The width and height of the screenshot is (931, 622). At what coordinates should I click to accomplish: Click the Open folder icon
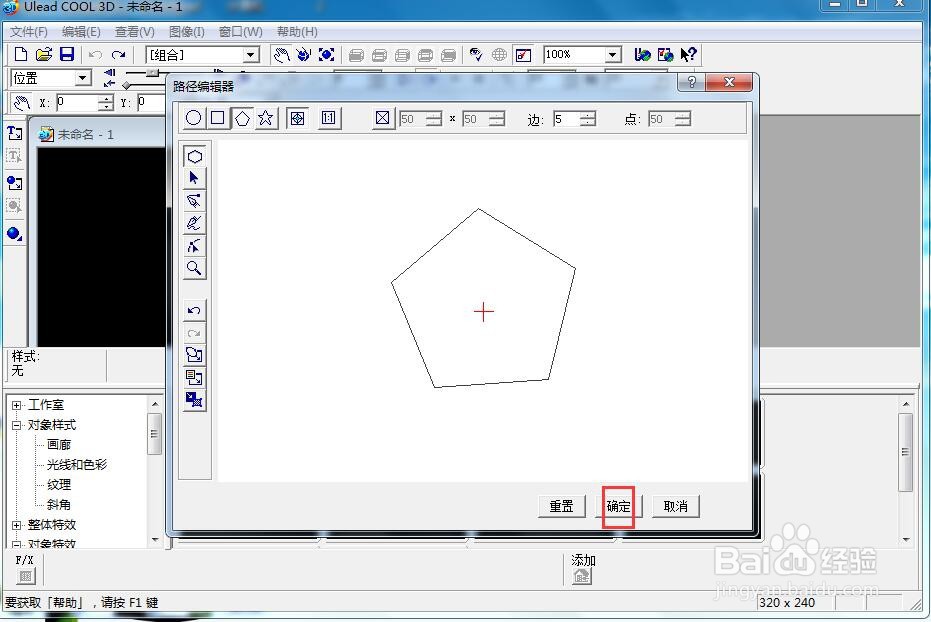pos(44,55)
